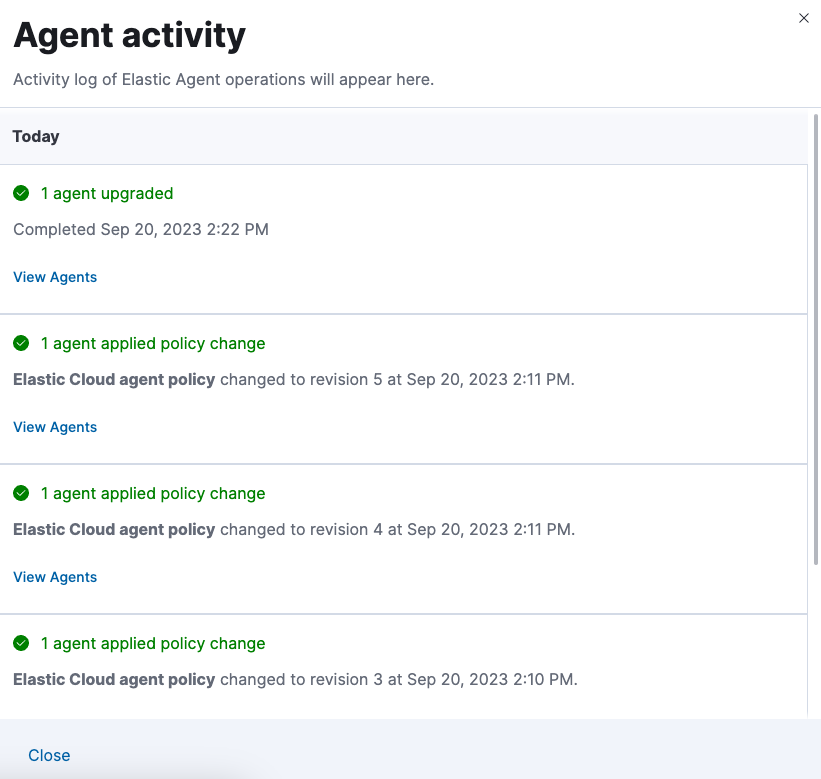This screenshot has height=779, width=821.
Task: Select the revision 5 policy change entry
Action: pos(152,343)
